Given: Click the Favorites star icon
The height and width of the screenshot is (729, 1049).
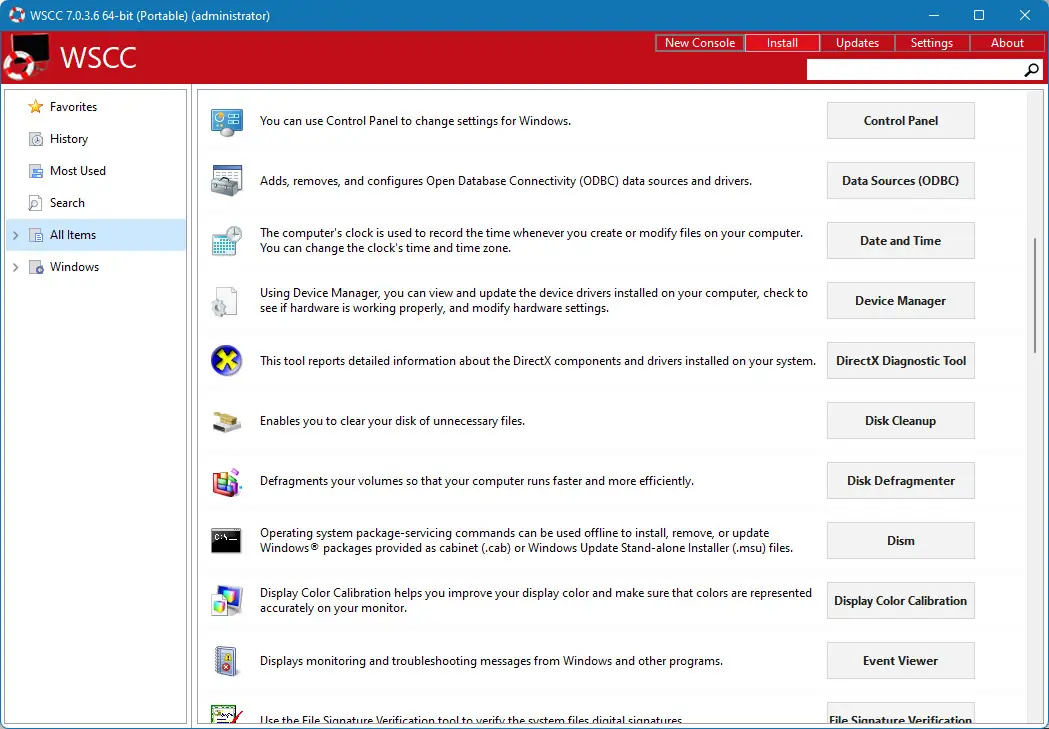Looking at the screenshot, I should pos(35,106).
